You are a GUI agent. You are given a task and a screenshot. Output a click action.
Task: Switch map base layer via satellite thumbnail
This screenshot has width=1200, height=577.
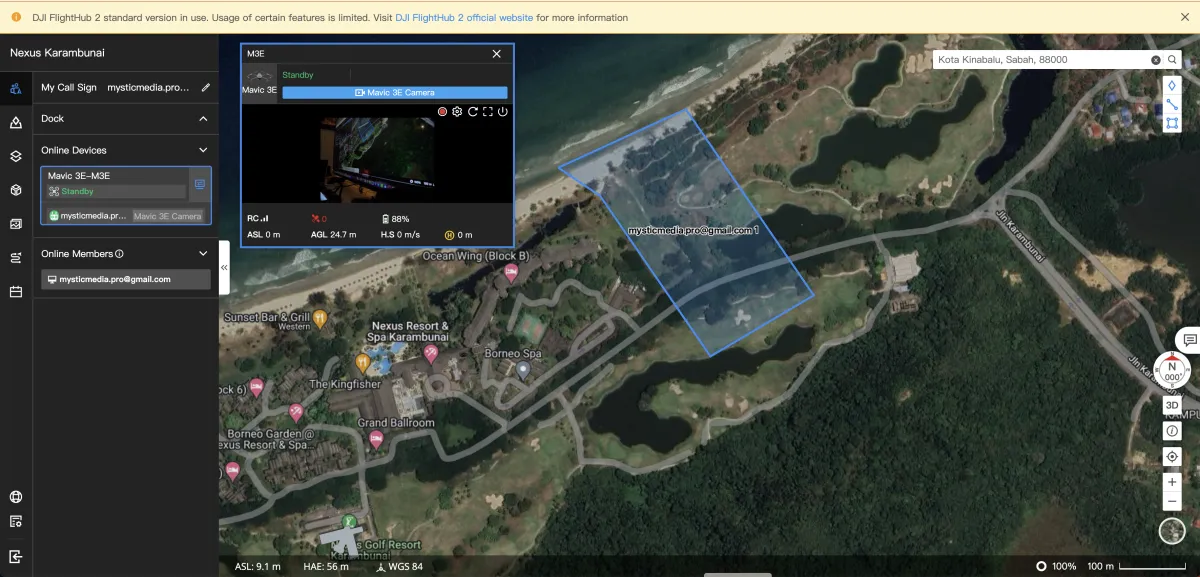click(x=1172, y=531)
